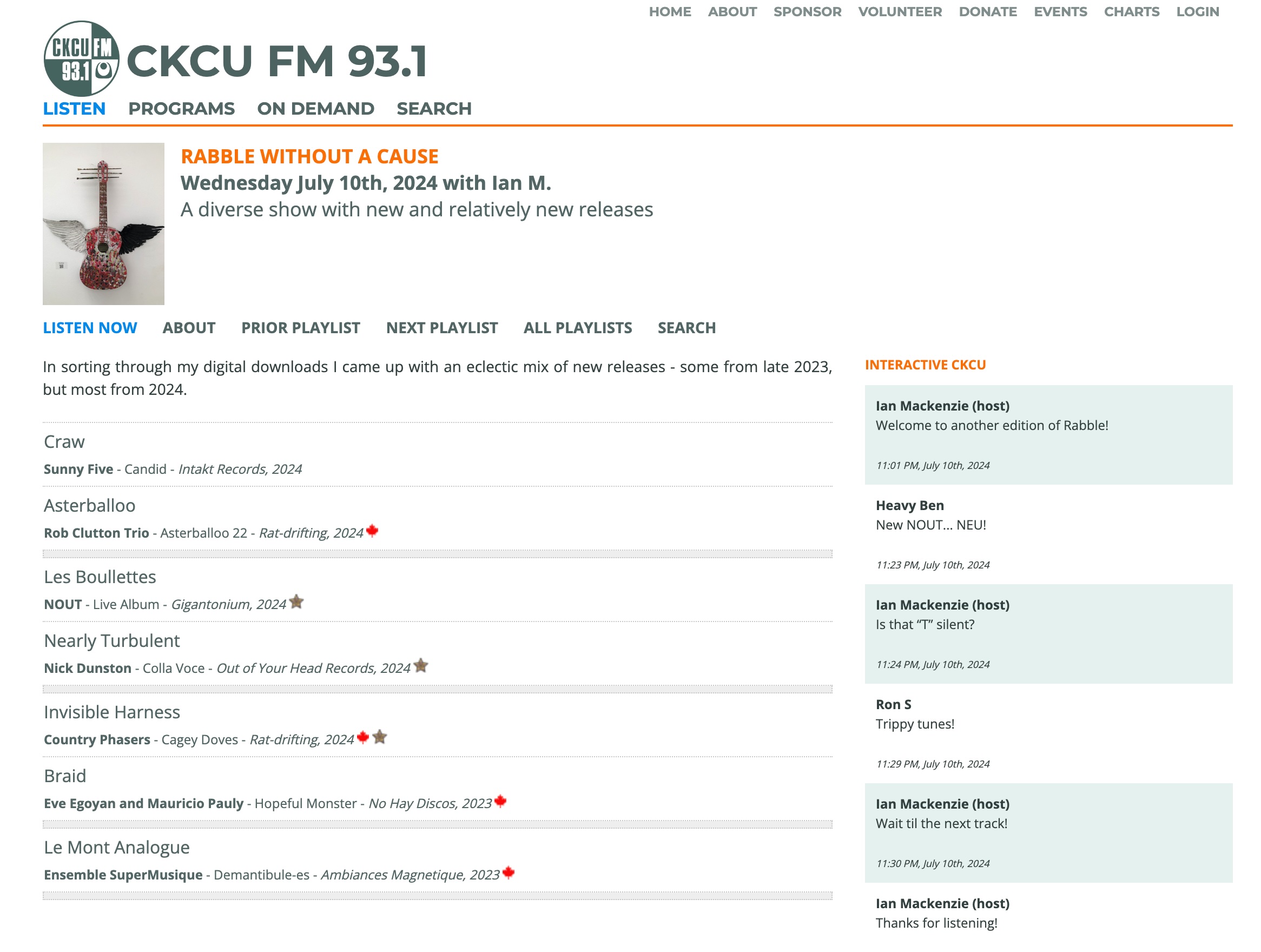Click the 11:29 PM, July 10th comment timestamp
Image resolution: width=1261 pixels, height=952 pixels.
coord(932,764)
